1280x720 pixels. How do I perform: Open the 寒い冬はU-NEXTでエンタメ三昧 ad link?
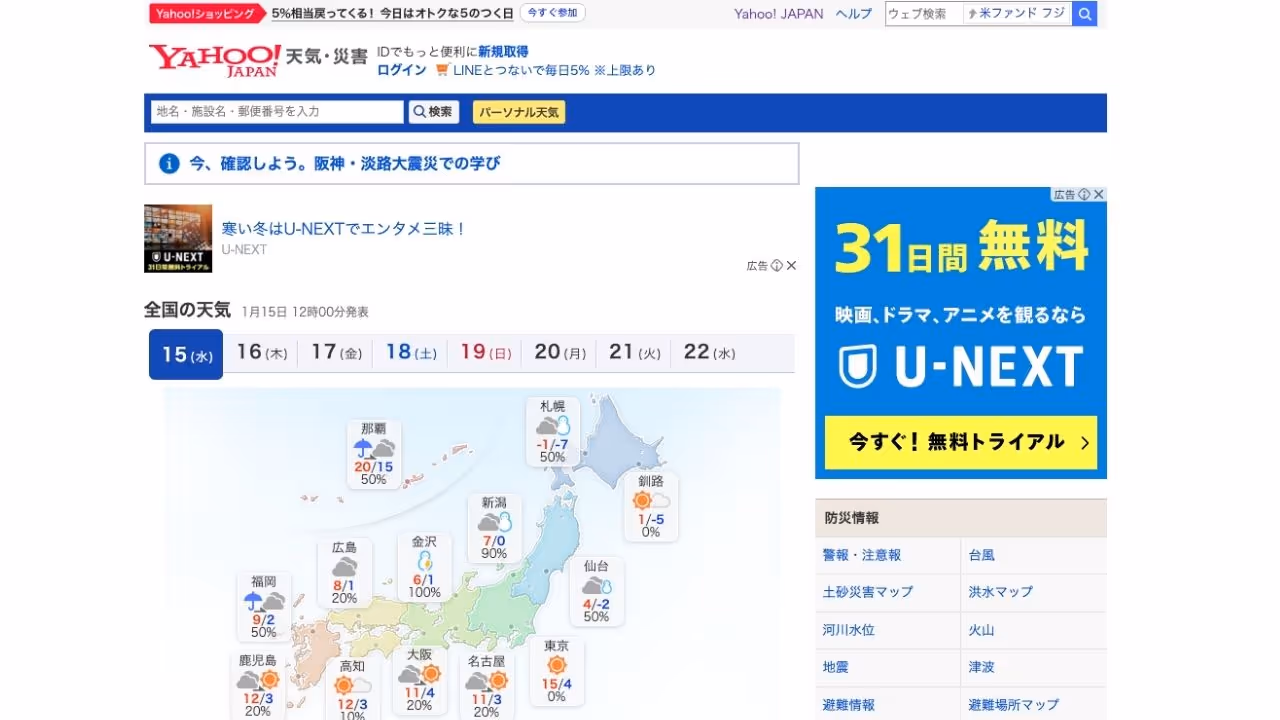coord(344,229)
